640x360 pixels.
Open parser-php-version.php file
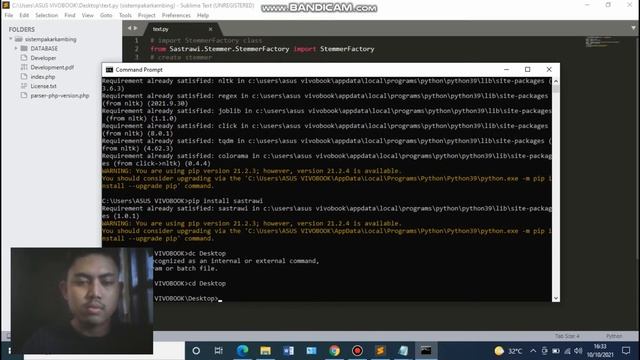pyautogui.click(x=60, y=96)
